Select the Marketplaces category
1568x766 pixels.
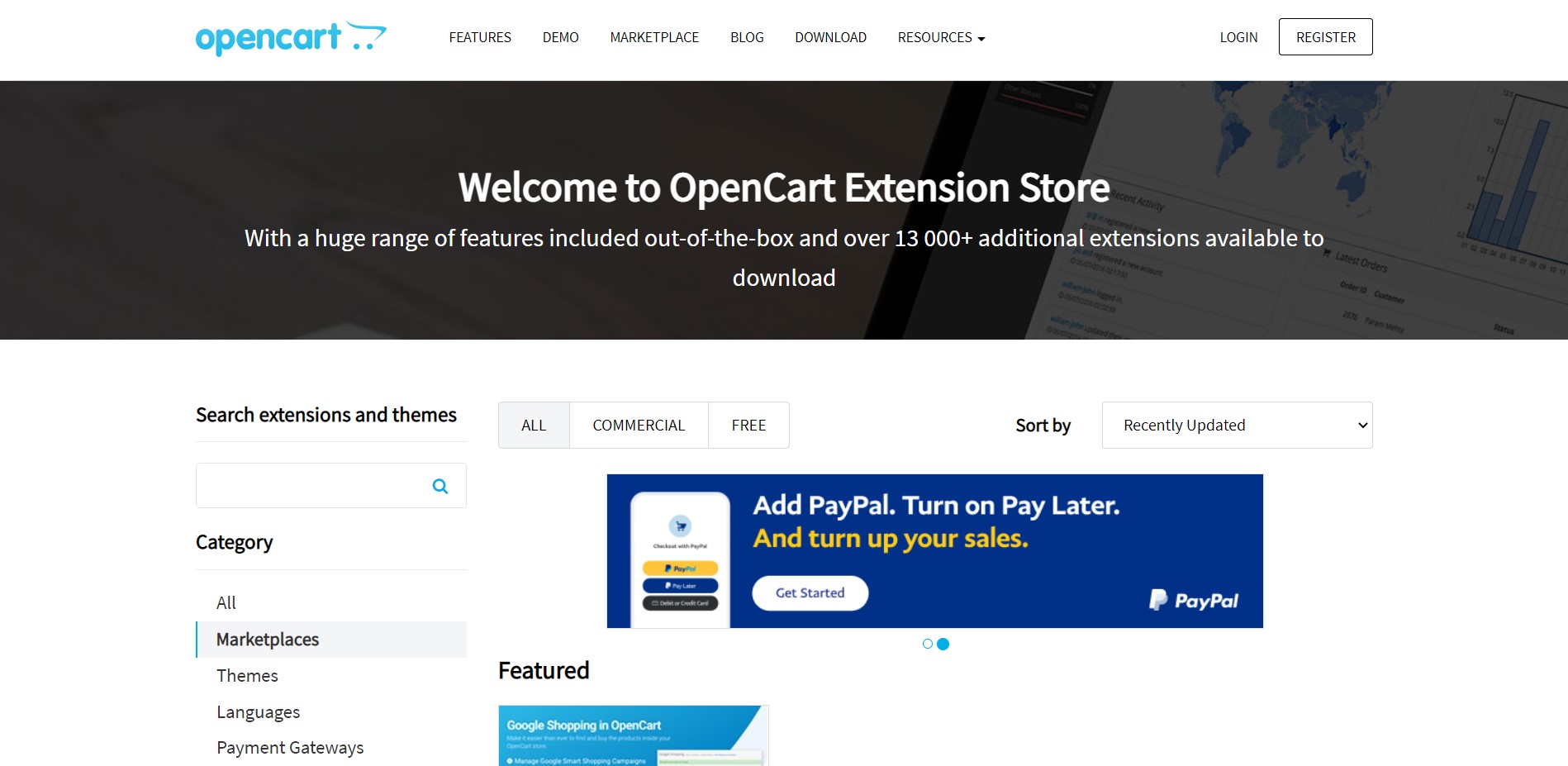pyautogui.click(x=331, y=640)
